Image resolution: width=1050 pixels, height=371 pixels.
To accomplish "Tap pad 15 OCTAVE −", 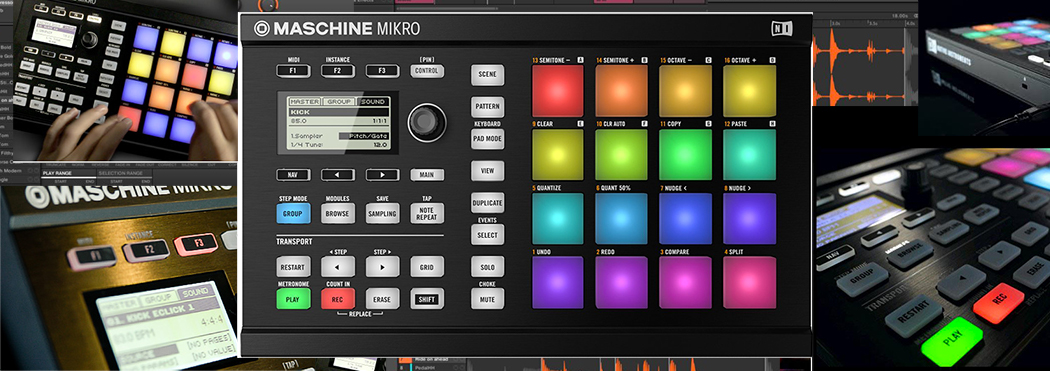I will coord(685,91).
